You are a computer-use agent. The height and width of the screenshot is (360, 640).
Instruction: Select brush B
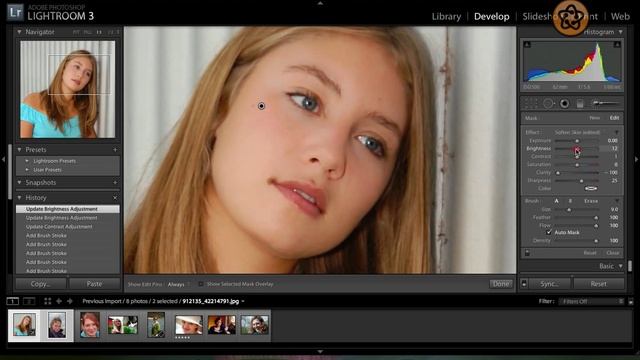[570, 201]
